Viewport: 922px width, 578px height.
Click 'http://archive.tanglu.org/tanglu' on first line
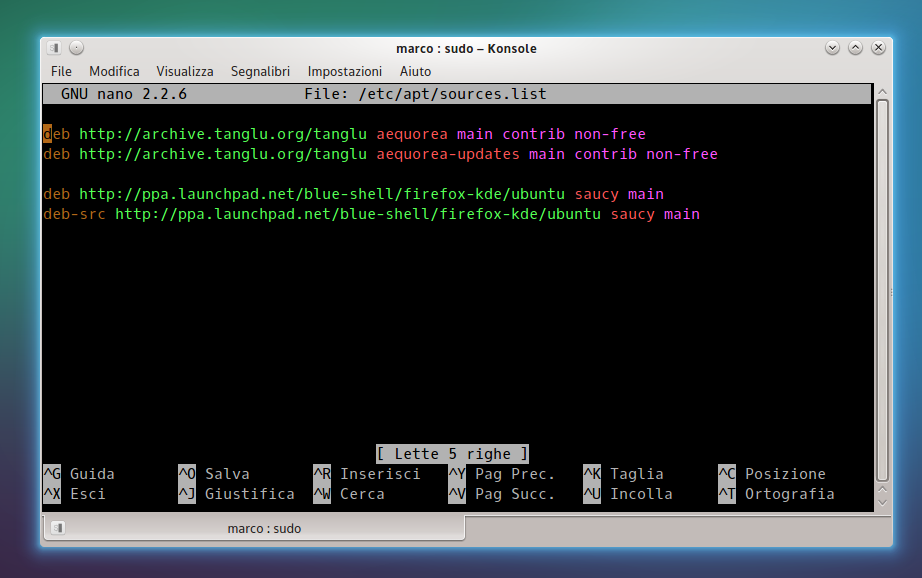tap(223, 134)
